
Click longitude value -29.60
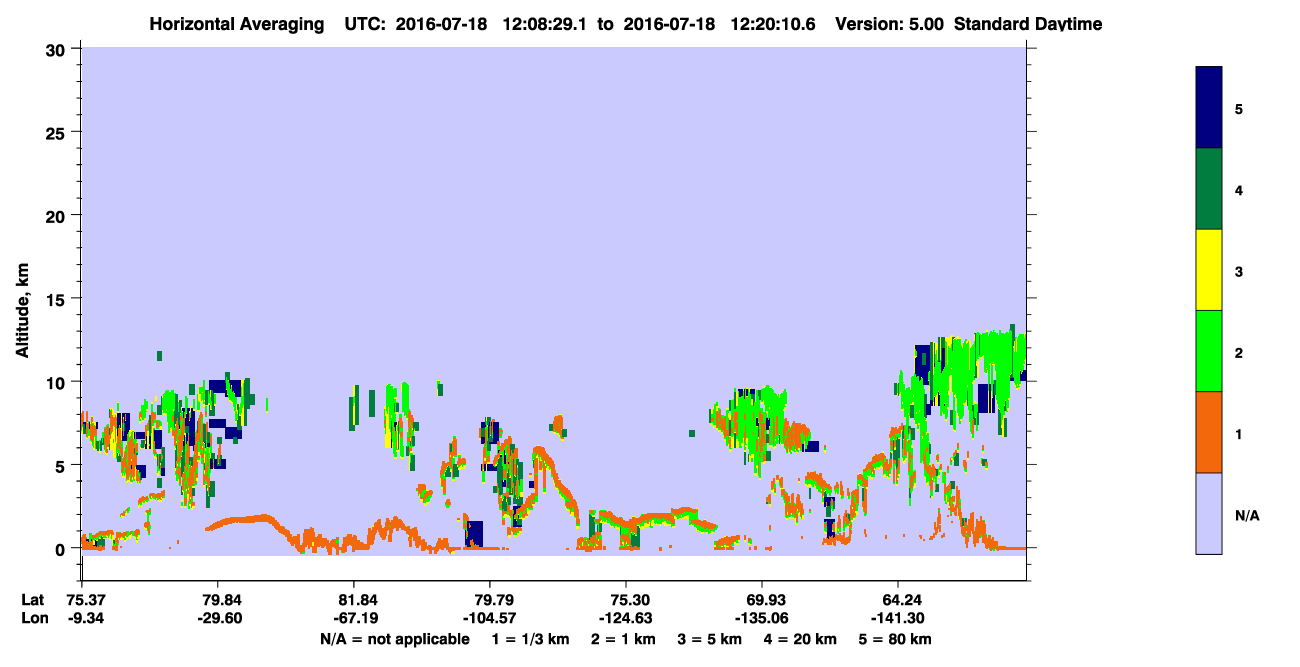[x=218, y=618]
